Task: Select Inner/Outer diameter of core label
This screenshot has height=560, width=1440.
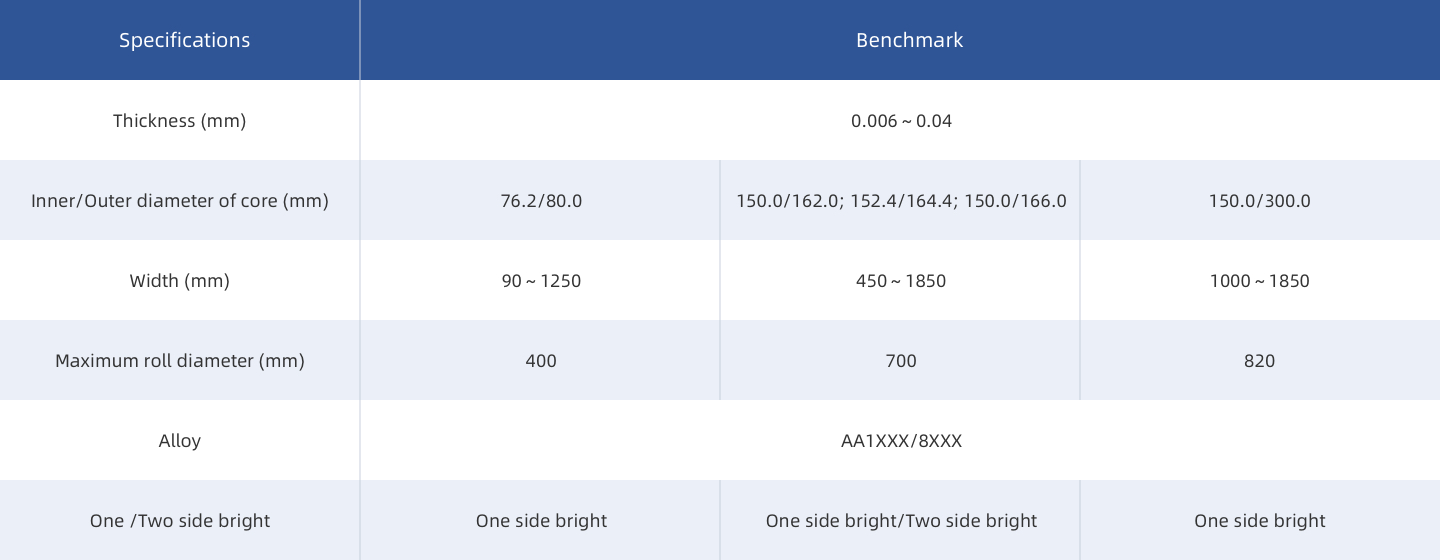Action: pos(180,201)
